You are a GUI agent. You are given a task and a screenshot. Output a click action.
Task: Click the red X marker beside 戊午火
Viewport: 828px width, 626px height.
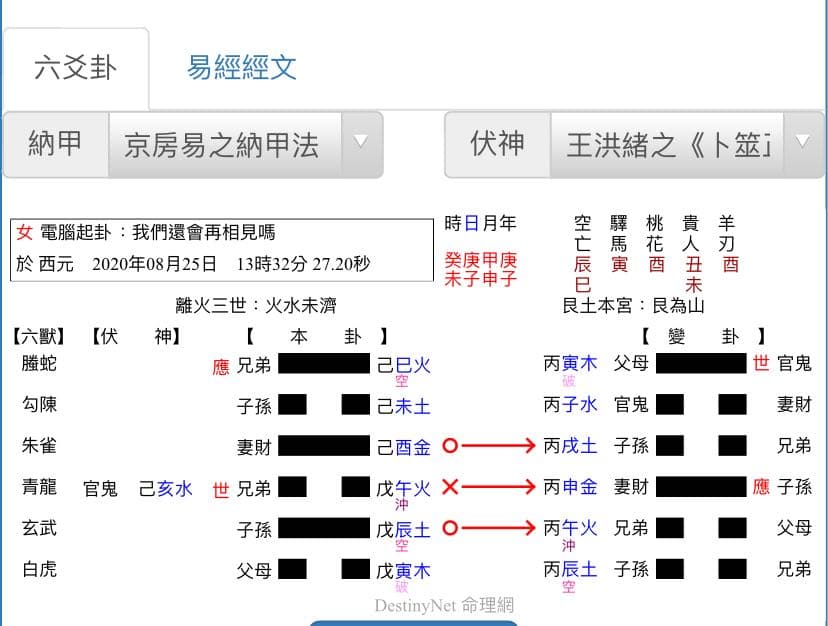450,487
